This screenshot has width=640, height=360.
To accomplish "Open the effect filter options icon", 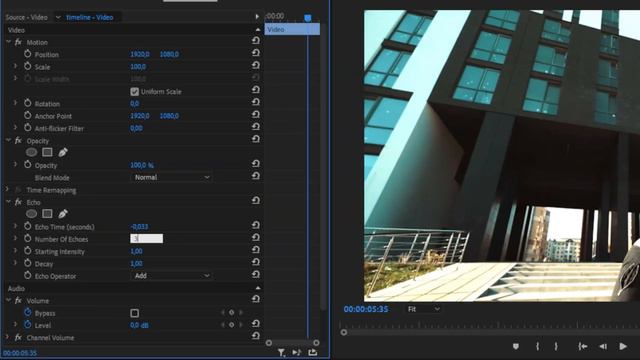I will pyautogui.click(x=281, y=353).
